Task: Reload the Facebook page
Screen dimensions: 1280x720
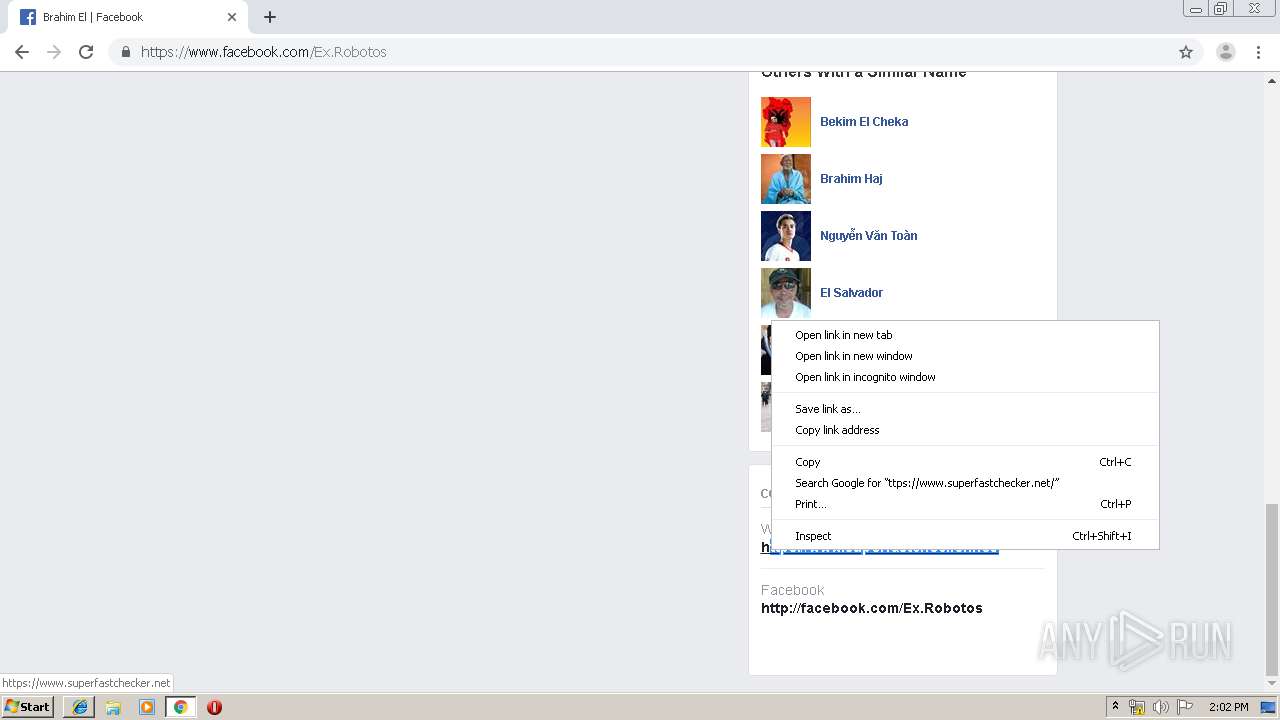Action: tap(86, 52)
